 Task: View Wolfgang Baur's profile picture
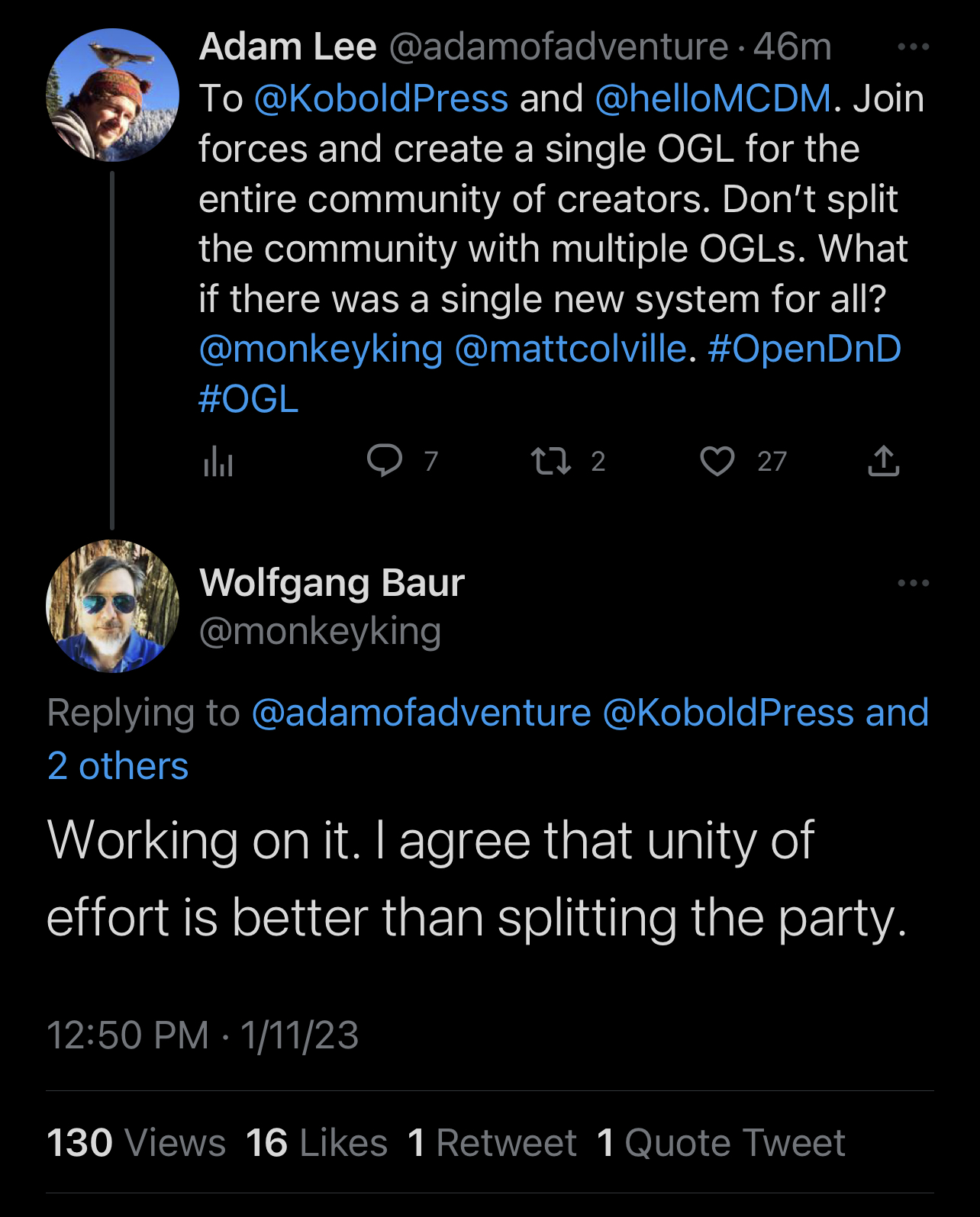tap(112, 607)
